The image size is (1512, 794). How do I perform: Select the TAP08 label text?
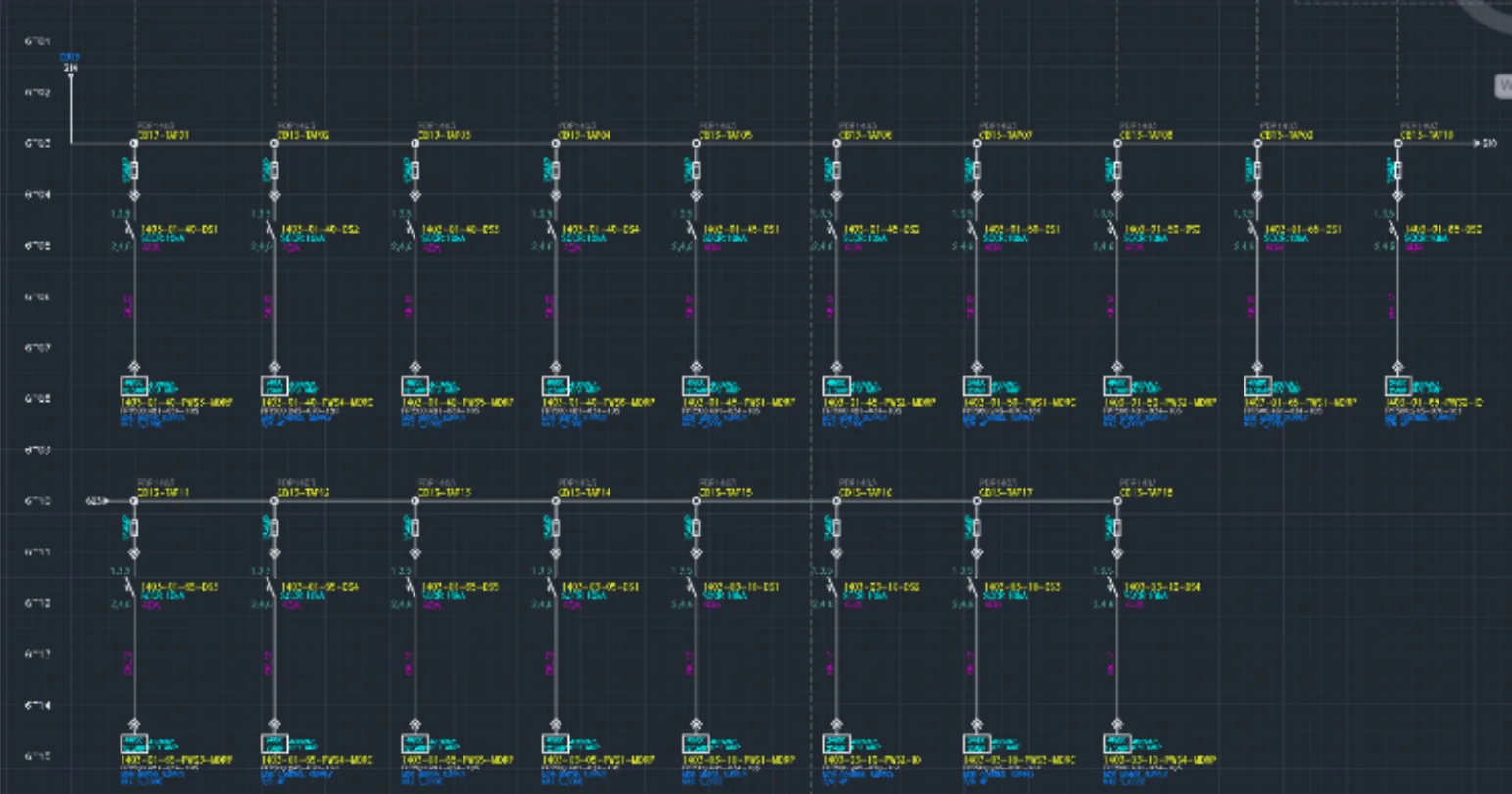tap(1146, 135)
